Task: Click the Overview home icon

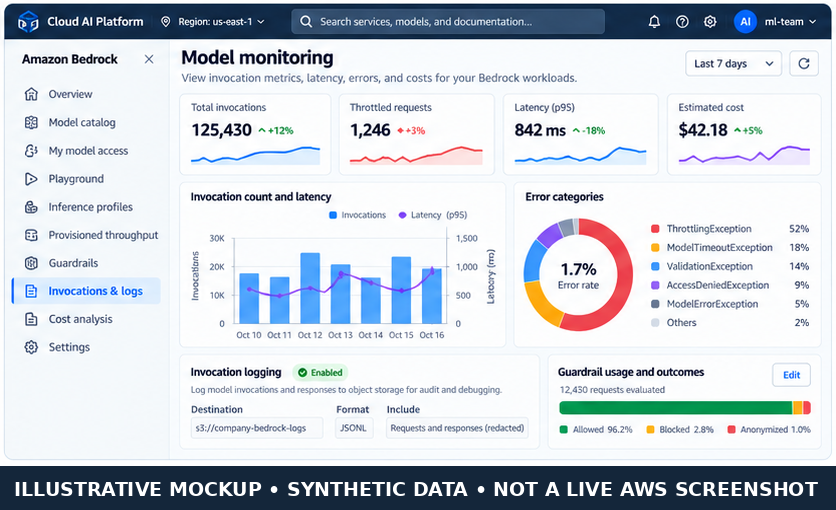Action: [x=31, y=94]
